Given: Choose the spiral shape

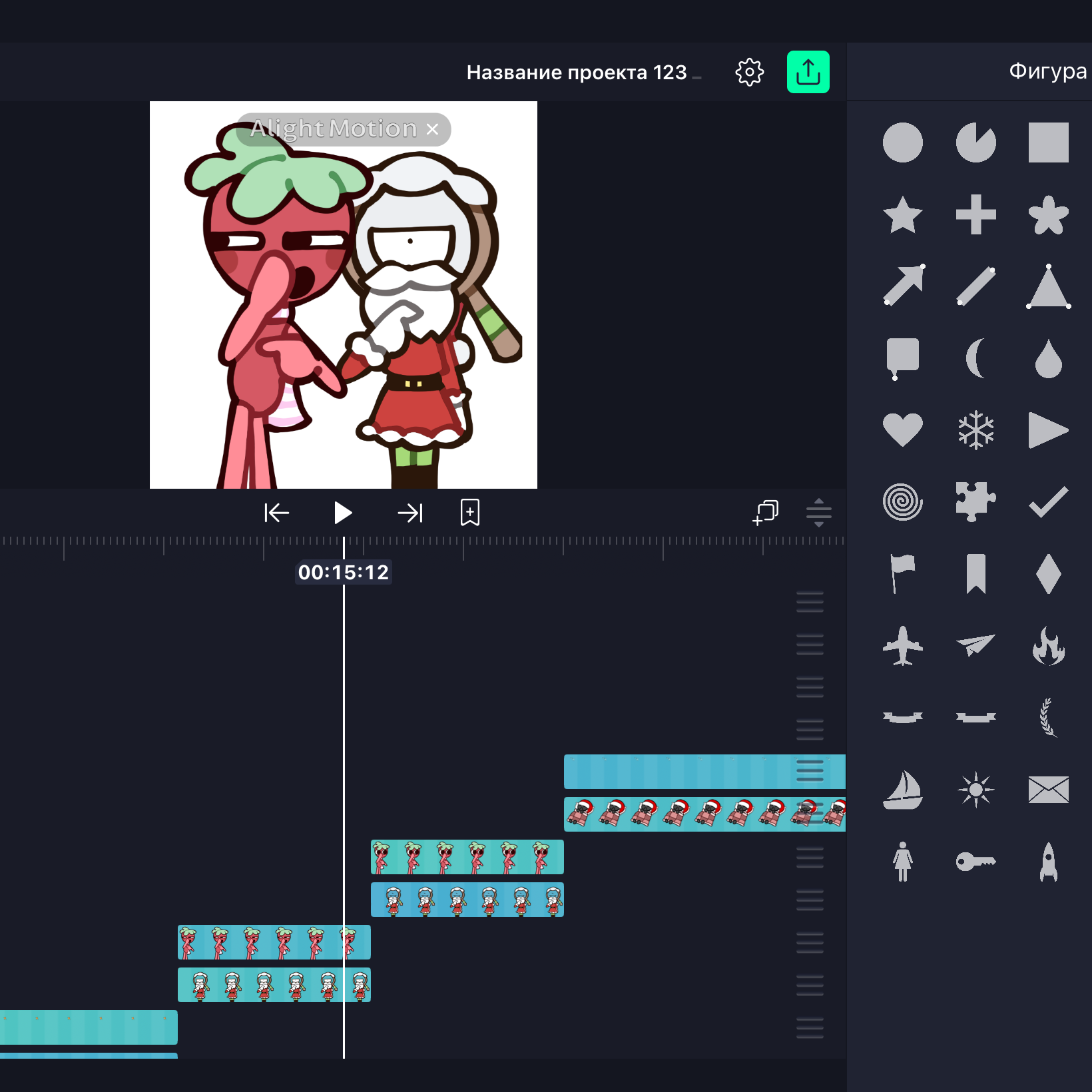Looking at the screenshot, I should click(x=902, y=501).
